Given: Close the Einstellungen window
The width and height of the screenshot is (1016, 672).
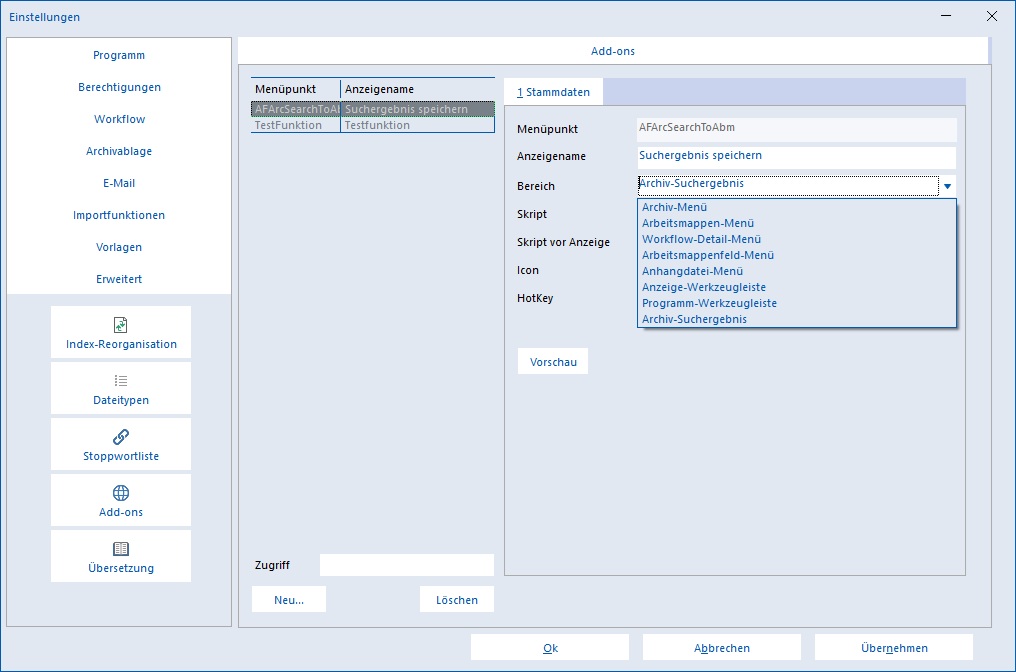Looking at the screenshot, I should (991, 16).
